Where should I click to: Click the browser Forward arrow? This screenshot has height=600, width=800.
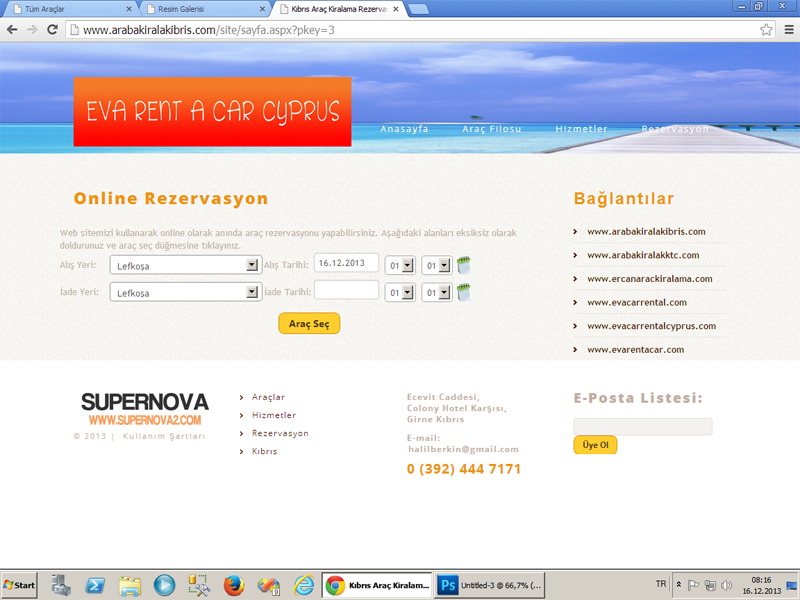(32, 30)
